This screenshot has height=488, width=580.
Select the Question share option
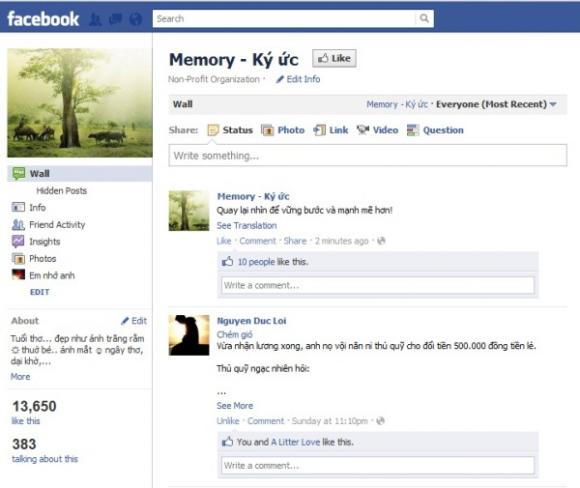[x=435, y=130]
